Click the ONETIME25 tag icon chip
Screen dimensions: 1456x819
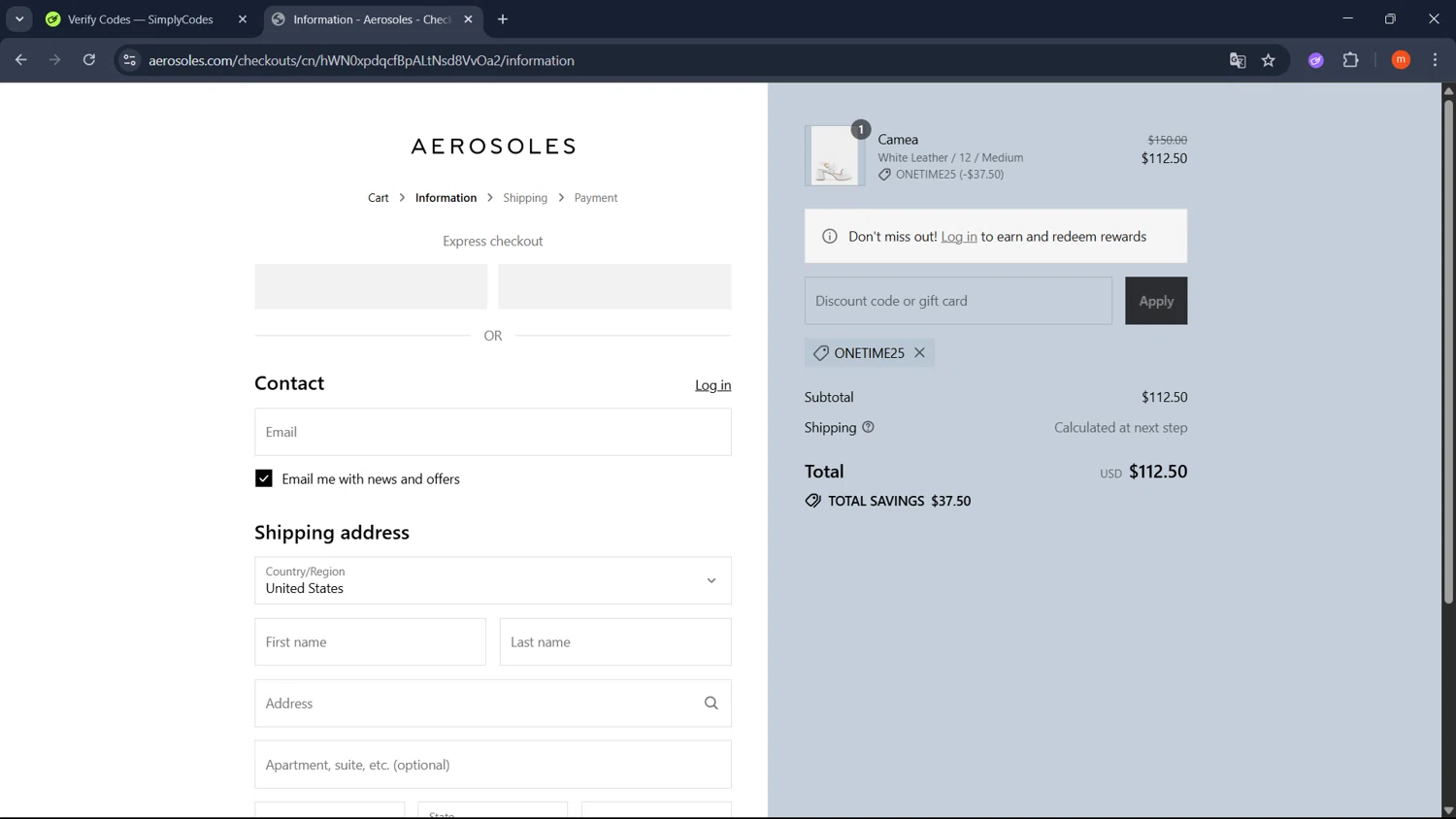point(821,353)
